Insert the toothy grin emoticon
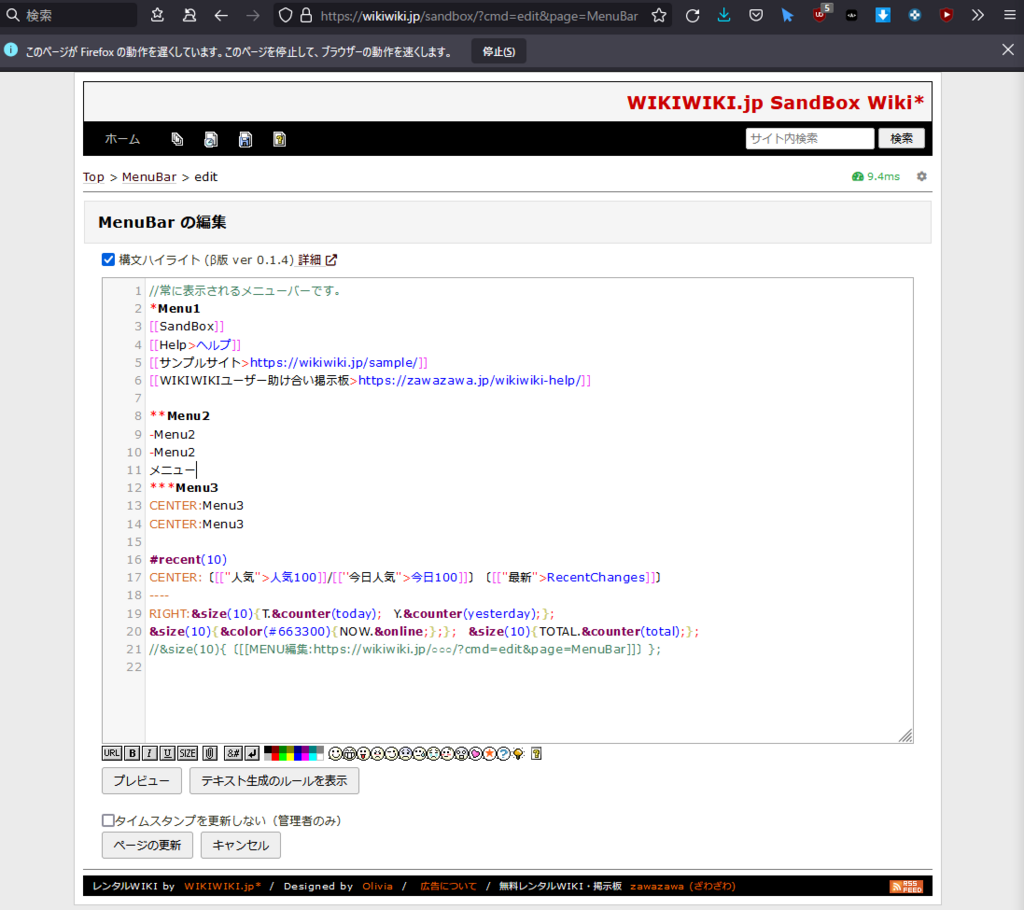The height and width of the screenshot is (910, 1024). click(349, 754)
